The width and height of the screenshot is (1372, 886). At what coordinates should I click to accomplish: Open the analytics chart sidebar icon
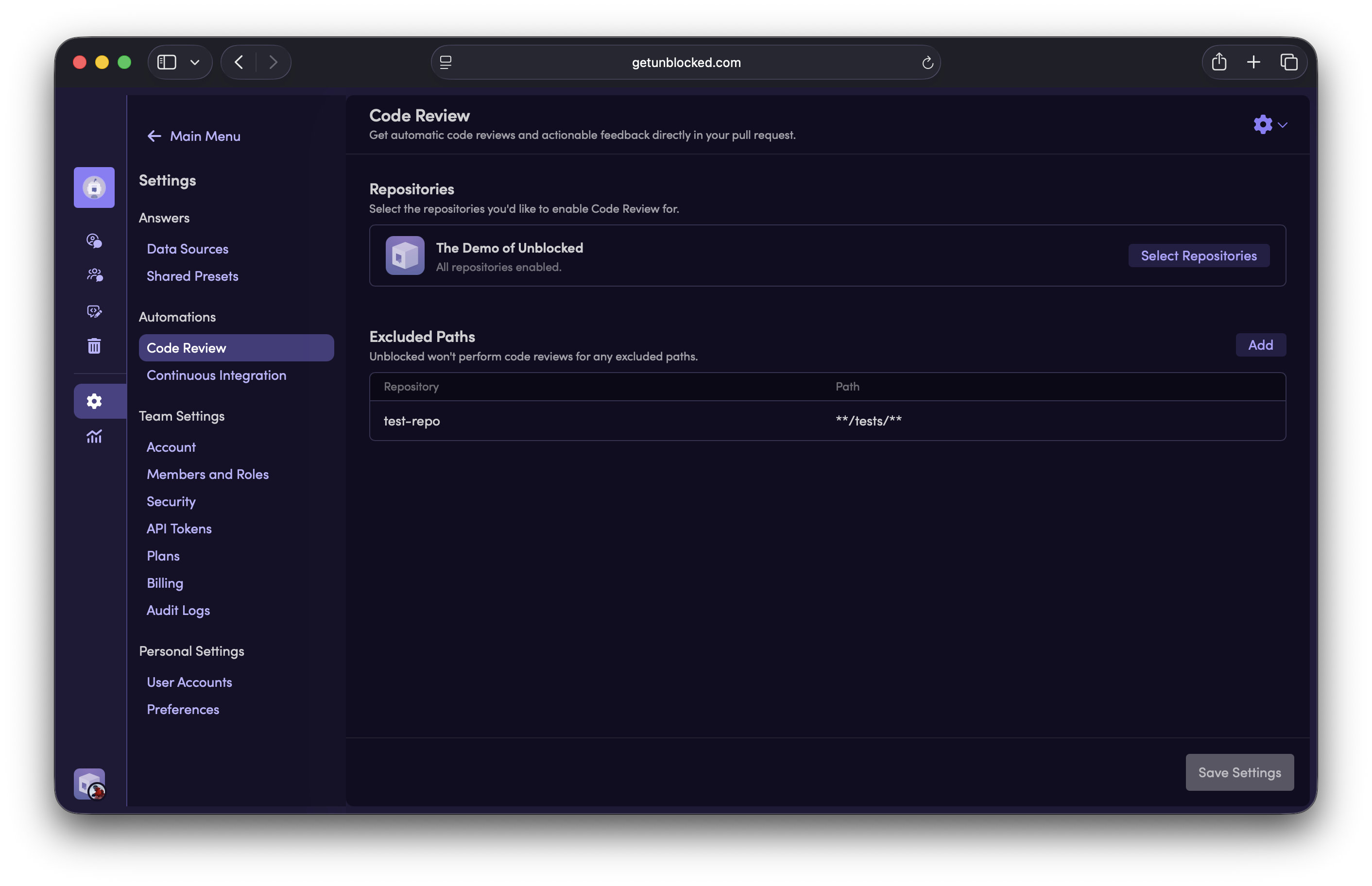click(94, 437)
